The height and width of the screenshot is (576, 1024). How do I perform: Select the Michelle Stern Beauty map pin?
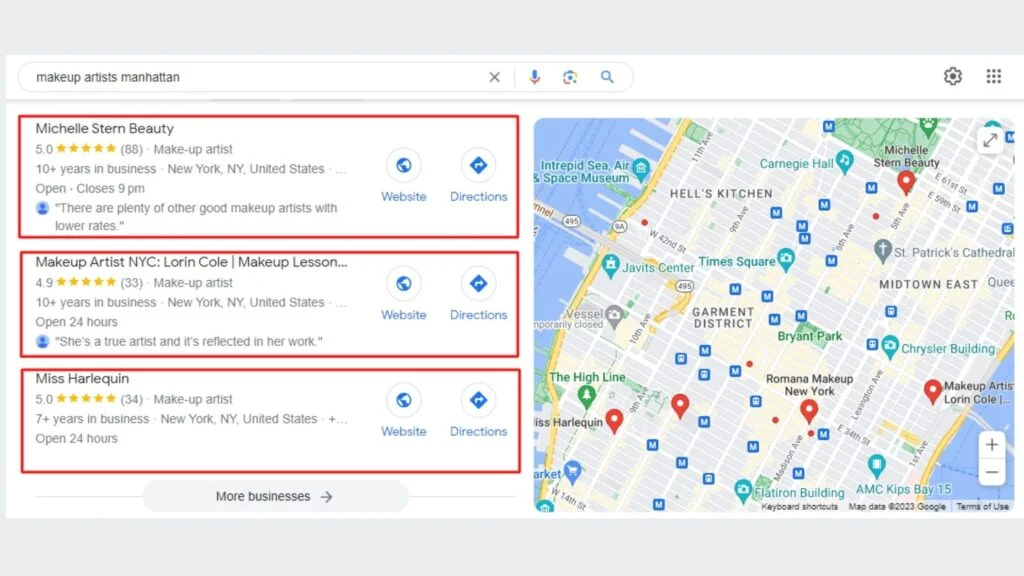(x=906, y=182)
